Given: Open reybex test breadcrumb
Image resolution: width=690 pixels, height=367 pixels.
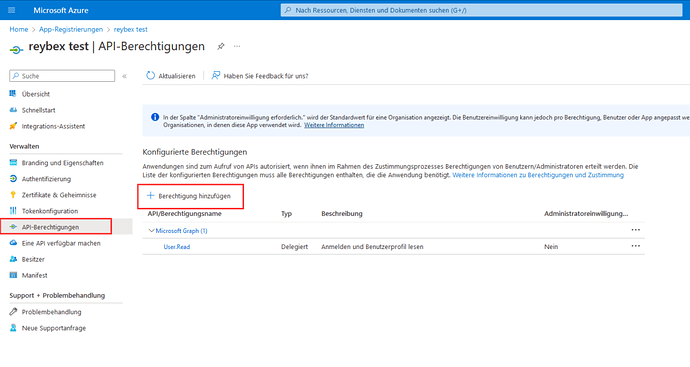Looking at the screenshot, I should 131,29.
